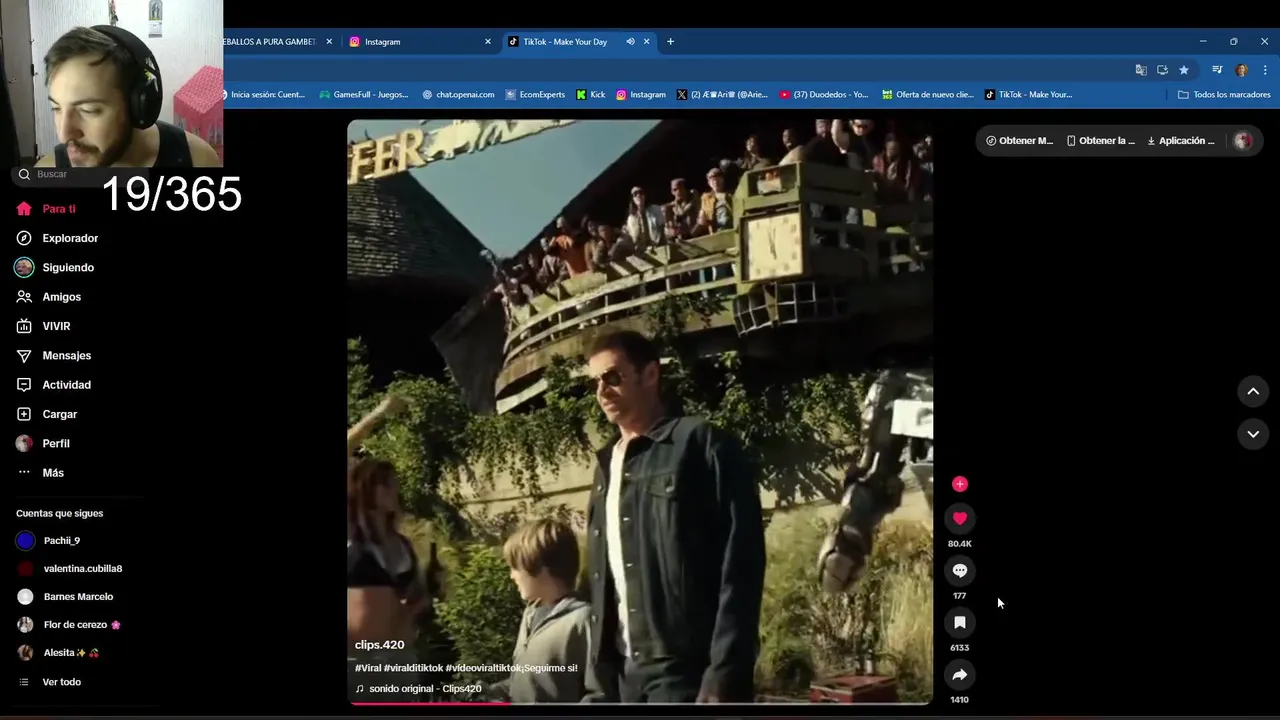Image resolution: width=1280 pixels, height=720 pixels.
Task: Open Mensajes in sidebar
Action: pos(54,355)
